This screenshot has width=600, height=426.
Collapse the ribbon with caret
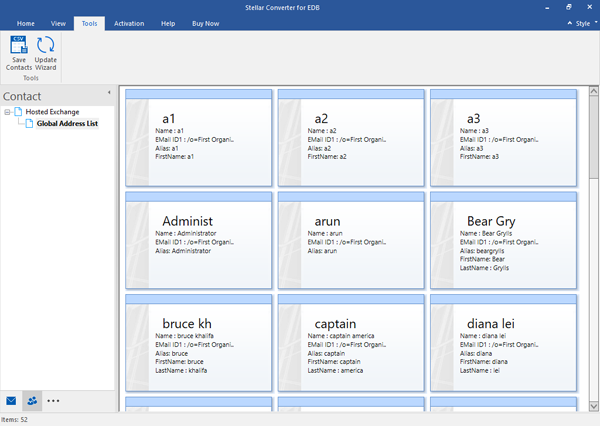[570, 23]
